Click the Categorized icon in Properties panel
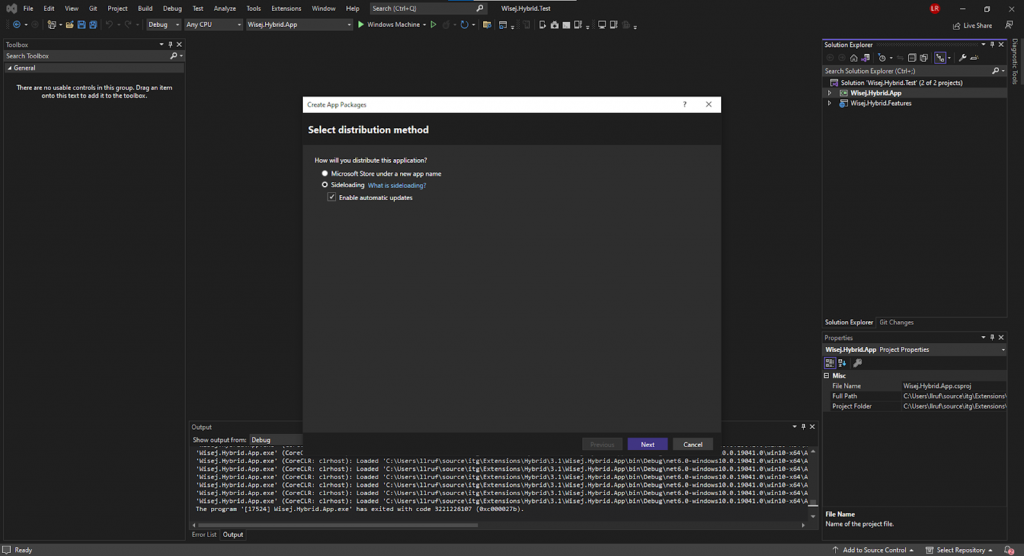 [830, 363]
